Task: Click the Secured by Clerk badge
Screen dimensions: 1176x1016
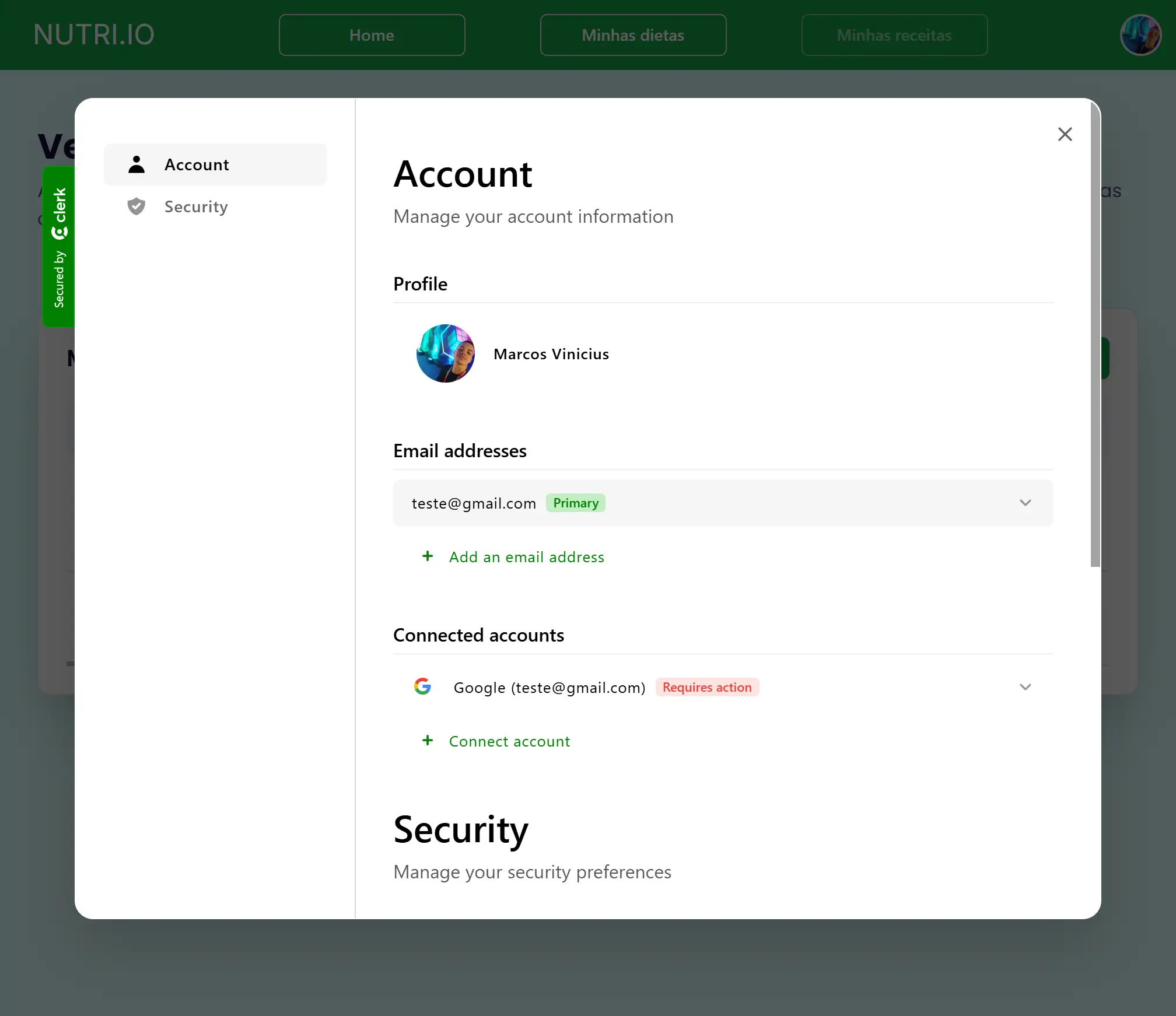Action: coord(59,247)
